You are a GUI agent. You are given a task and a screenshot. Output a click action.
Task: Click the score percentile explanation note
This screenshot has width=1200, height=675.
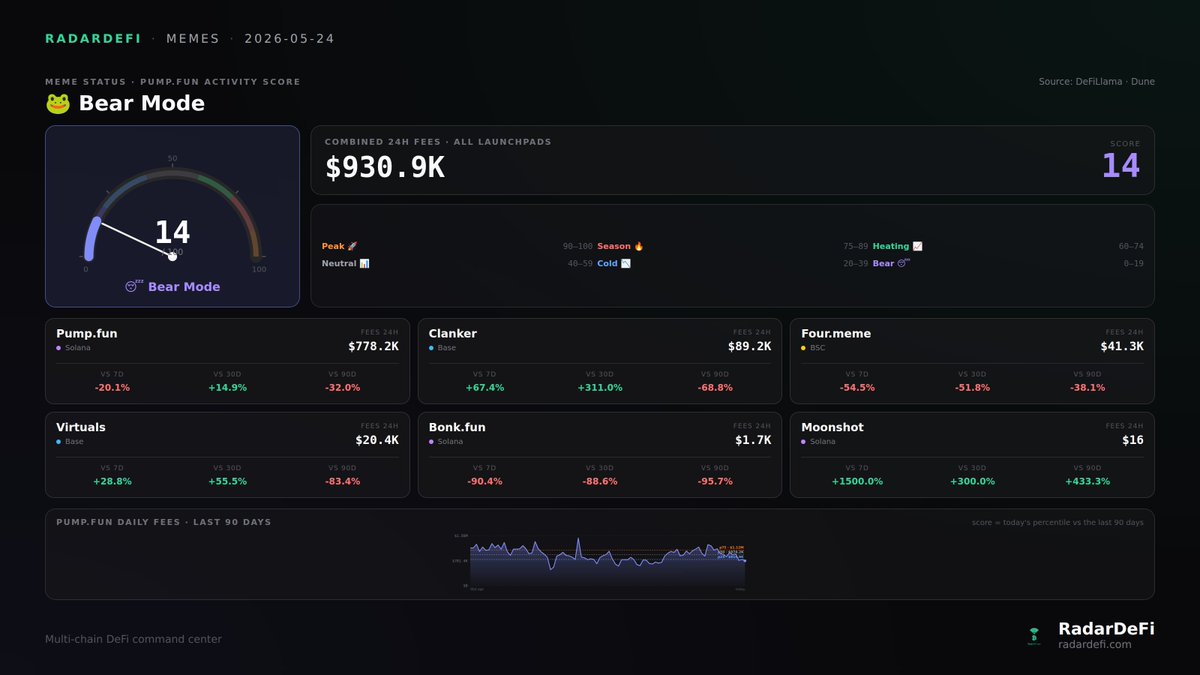tap(1058, 522)
